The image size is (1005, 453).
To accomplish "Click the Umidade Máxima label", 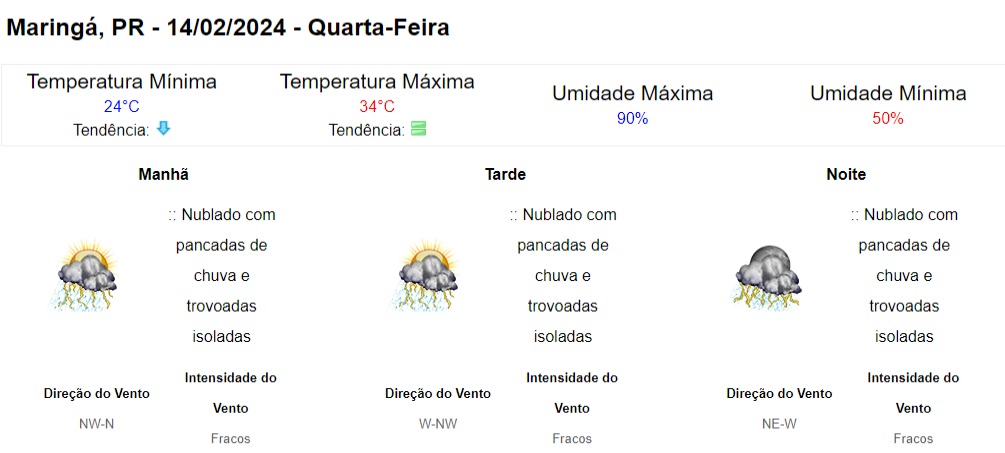I will pos(632,94).
